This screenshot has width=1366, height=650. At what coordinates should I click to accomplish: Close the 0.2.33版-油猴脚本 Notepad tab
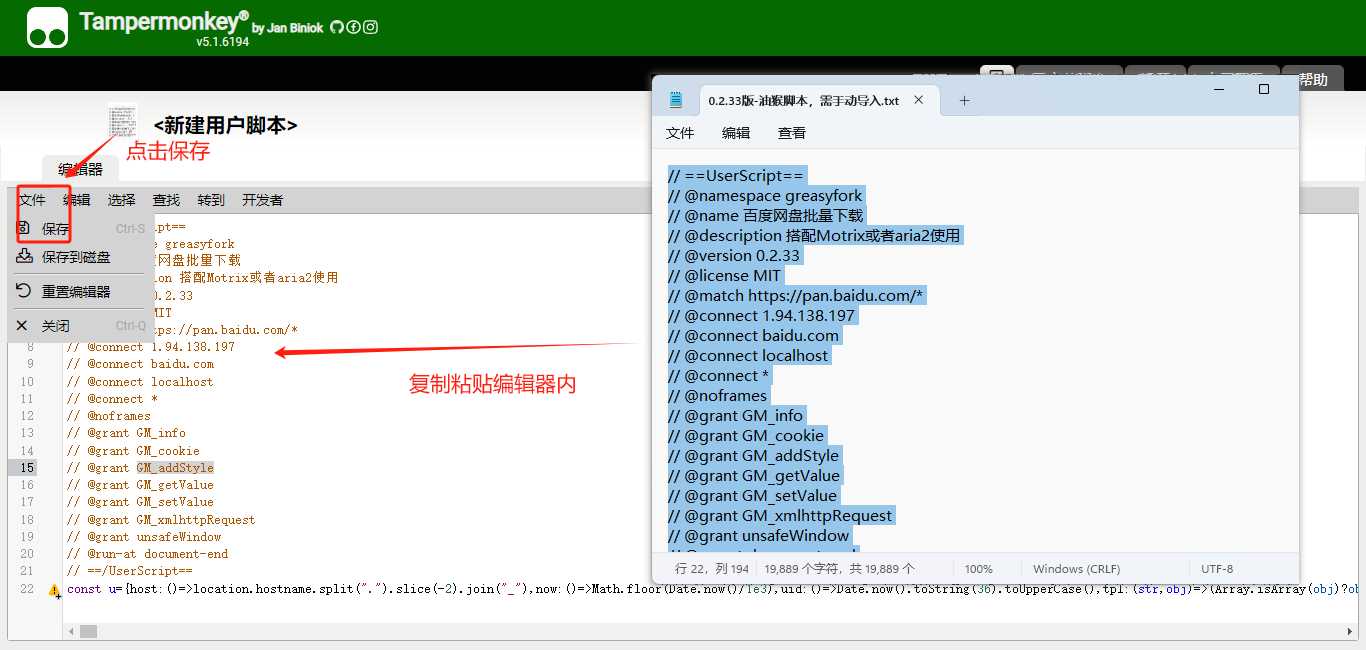coord(918,100)
